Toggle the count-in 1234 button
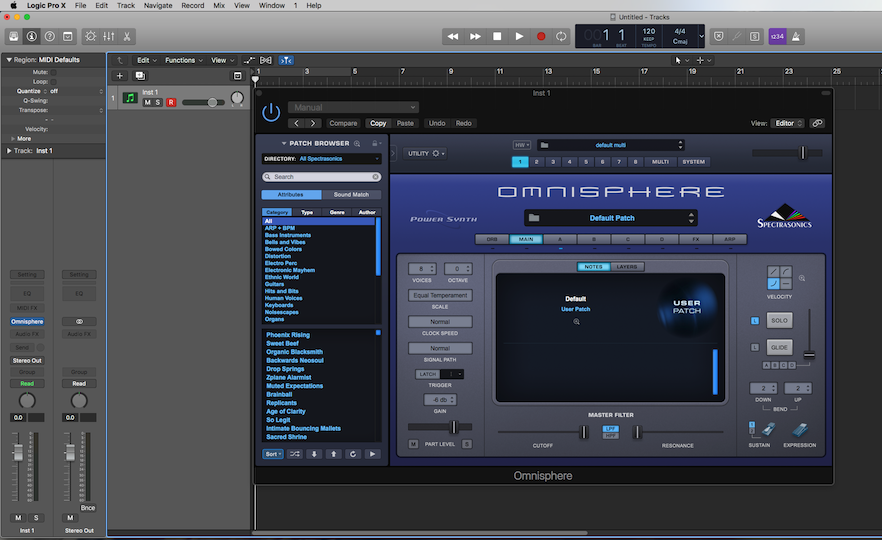 pos(777,37)
